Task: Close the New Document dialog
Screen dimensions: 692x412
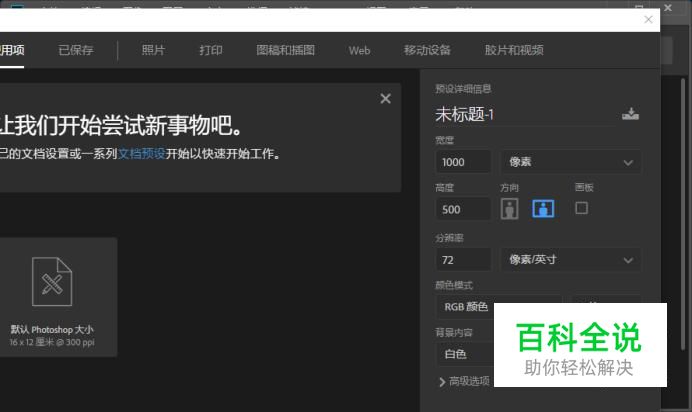Action: click(x=648, y=19)
